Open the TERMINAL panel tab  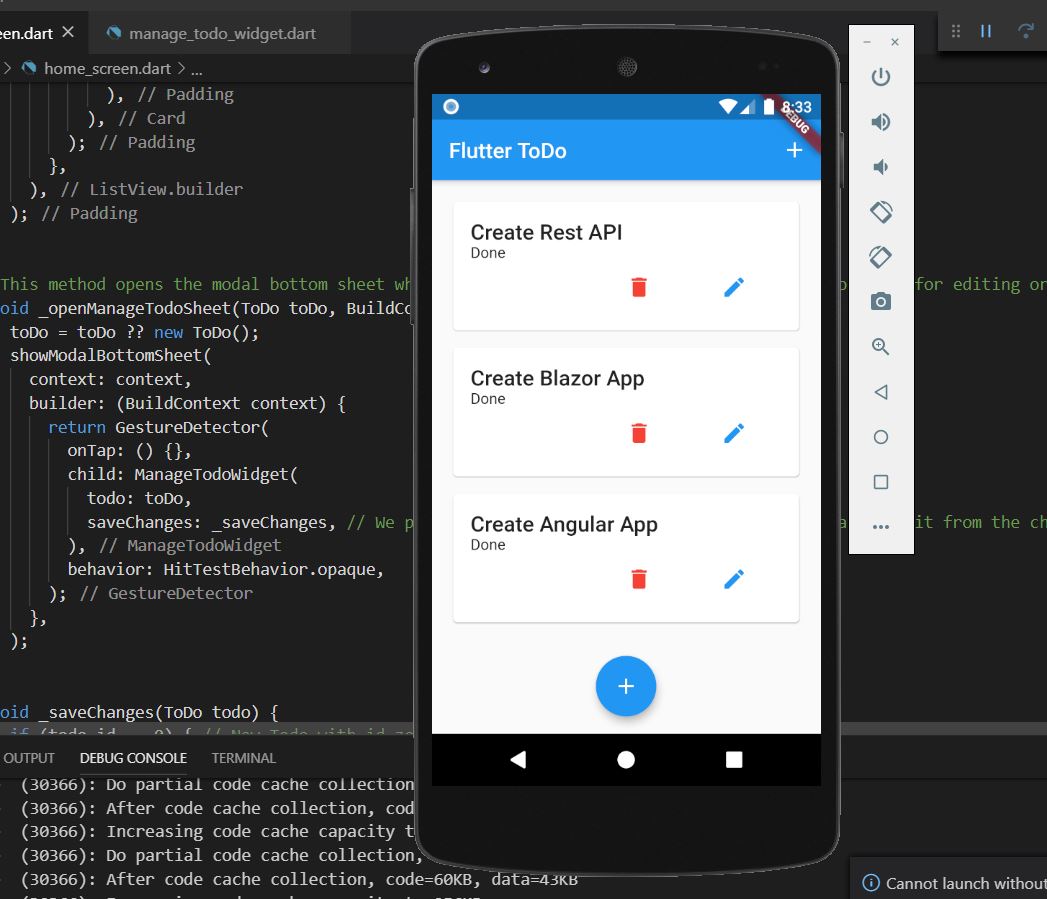[243, 758]
